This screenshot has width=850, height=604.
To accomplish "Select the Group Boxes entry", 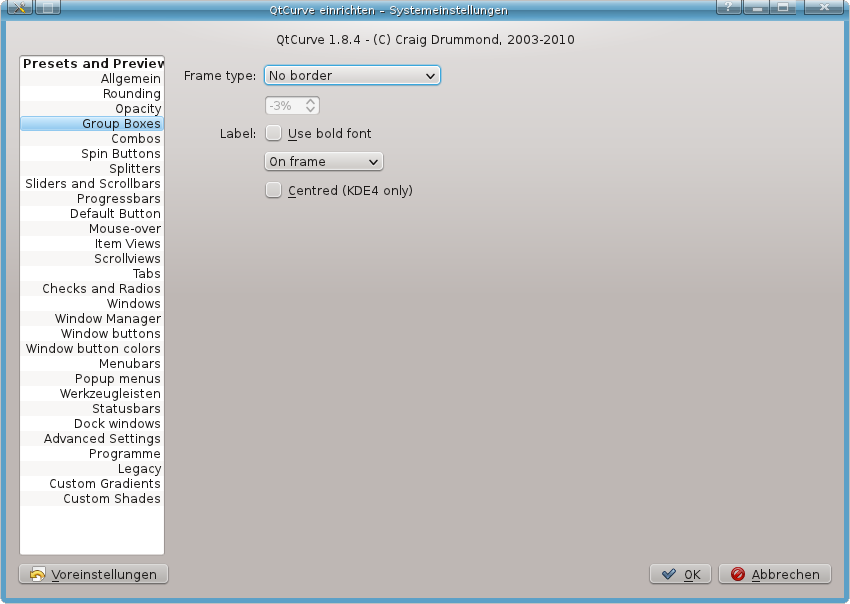I will coord(92,124).
